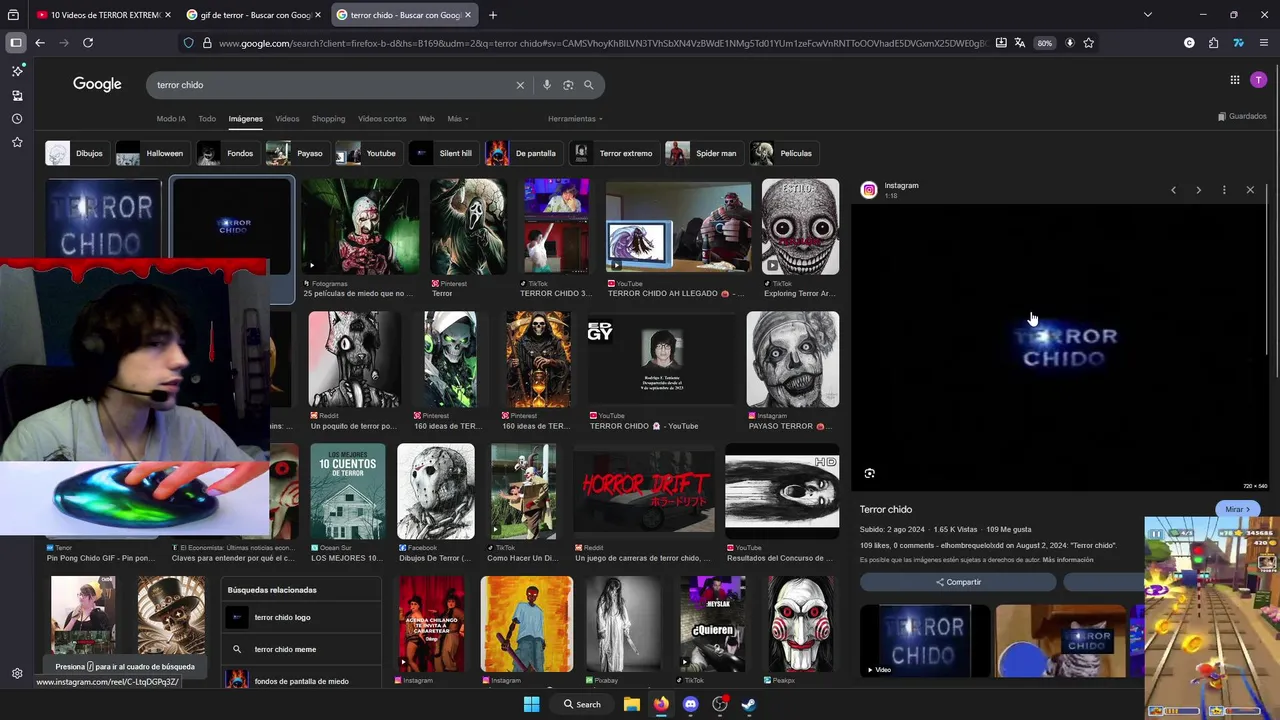Open the Firefox extensions puzzle icon
This screenshot has height=720, width=1280.
click(x=1213, y=43)
